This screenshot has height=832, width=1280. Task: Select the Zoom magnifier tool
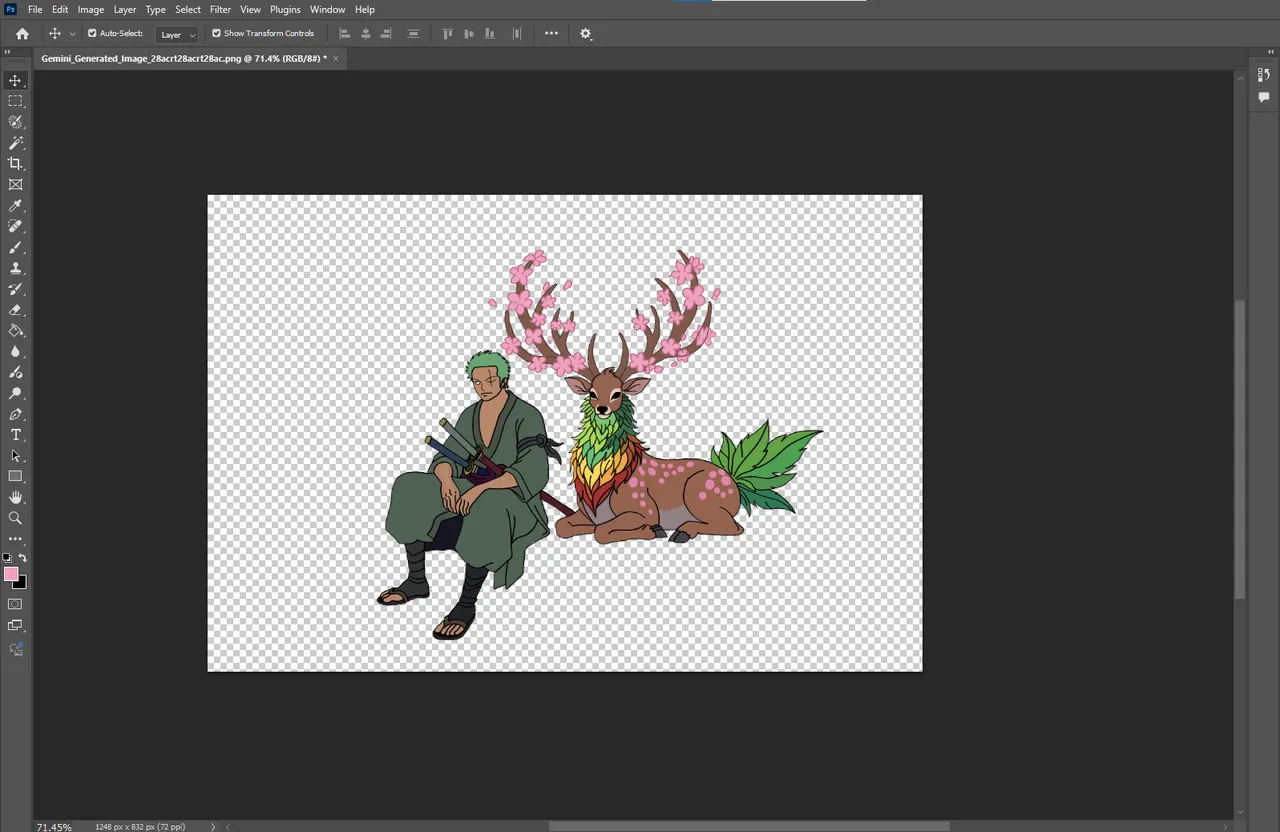coord(15,518)
